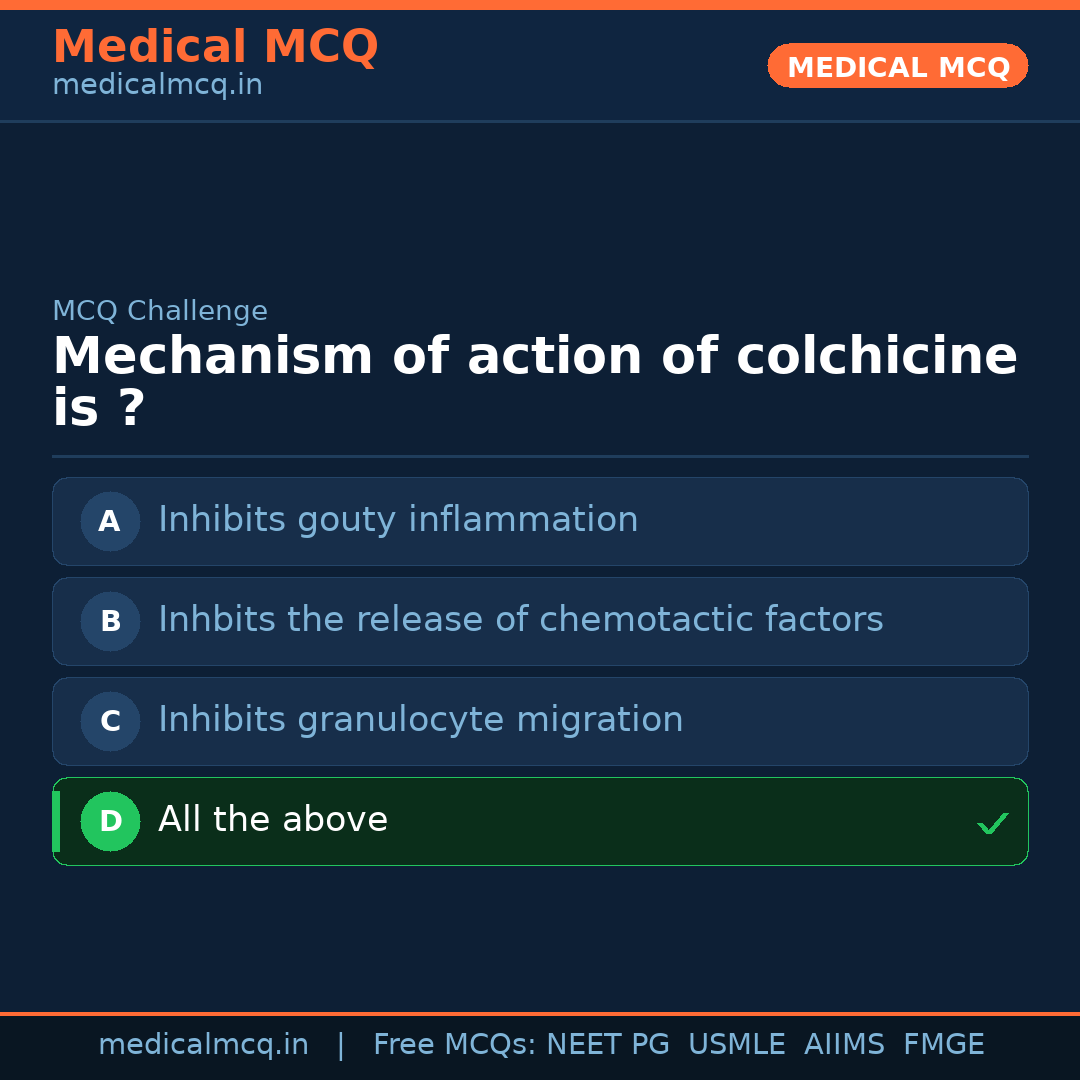Open the medicalmcq.in footer link
1080x1080 pixels.
tap(204, 1044)
